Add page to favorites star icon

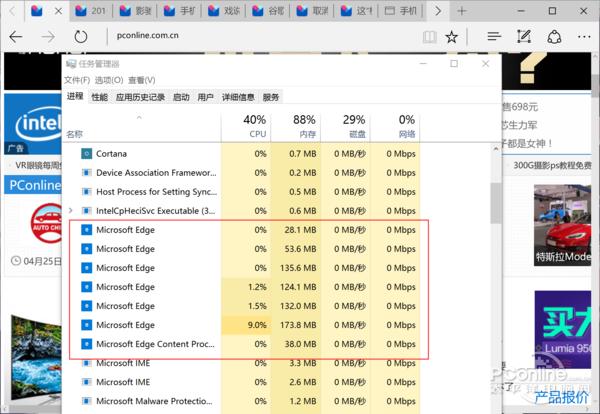(x=452, y=37)
